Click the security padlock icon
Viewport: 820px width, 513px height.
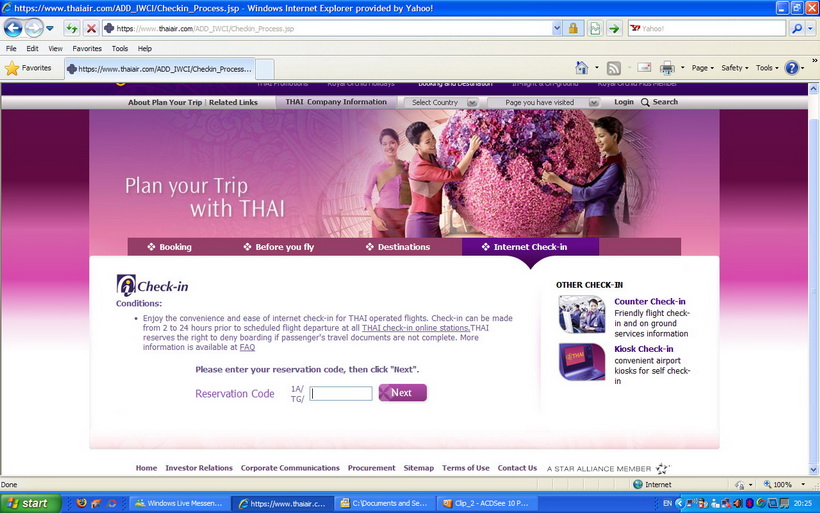click(x=573, y=28)
